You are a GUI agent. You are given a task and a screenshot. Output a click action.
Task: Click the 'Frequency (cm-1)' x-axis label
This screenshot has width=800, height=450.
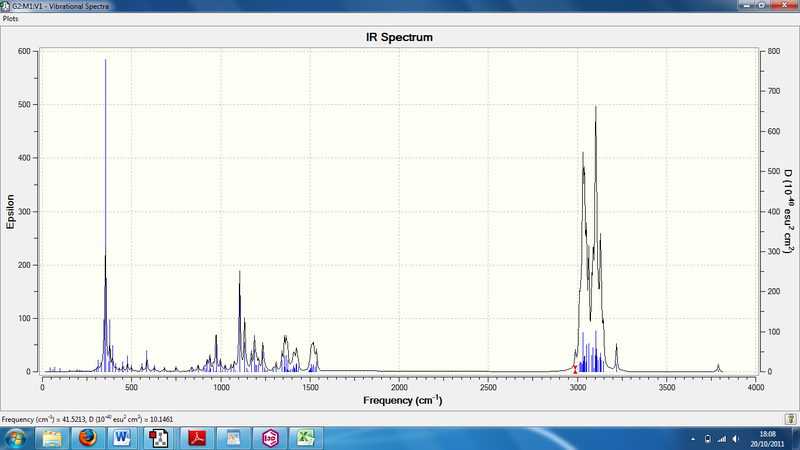(403, 400)
